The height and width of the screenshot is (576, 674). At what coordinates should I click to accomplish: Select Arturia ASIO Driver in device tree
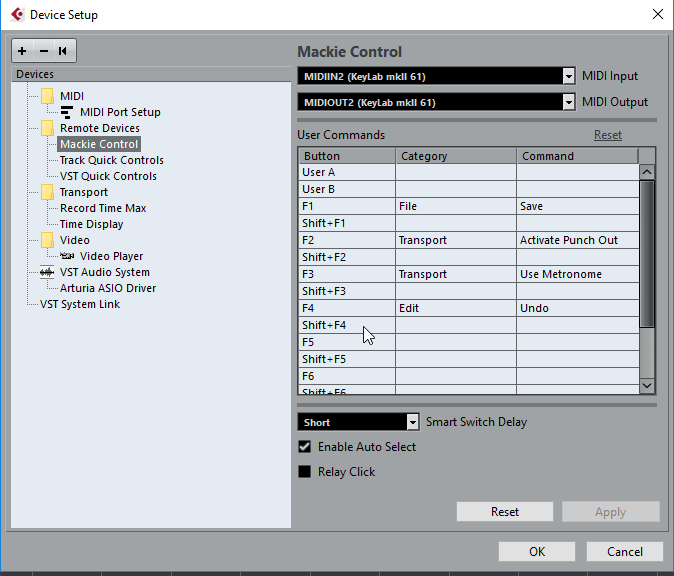pos(107,288)
